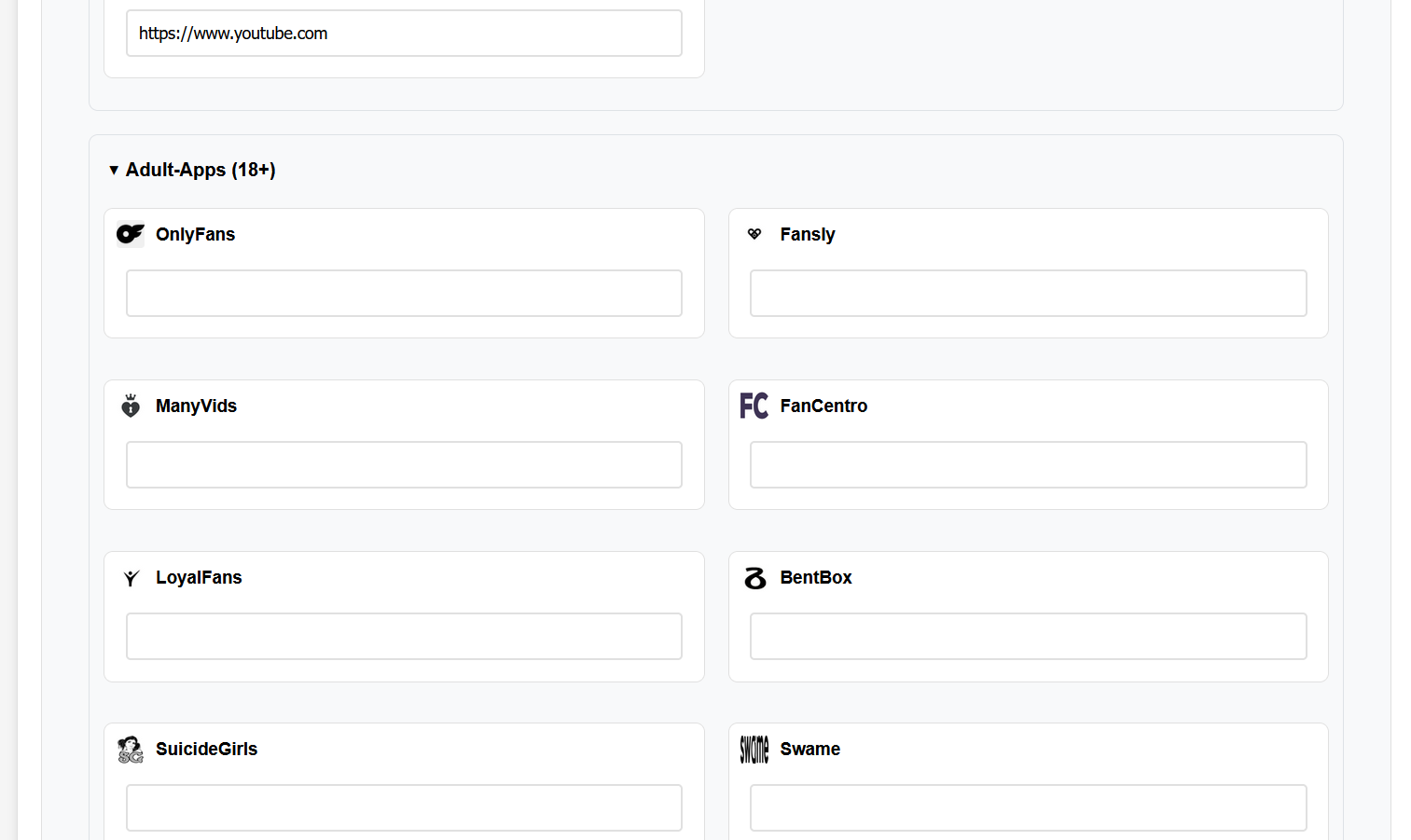1411x840 pixels.
Task: Click the LoyalFans logo icon
Action: point(131,578)
